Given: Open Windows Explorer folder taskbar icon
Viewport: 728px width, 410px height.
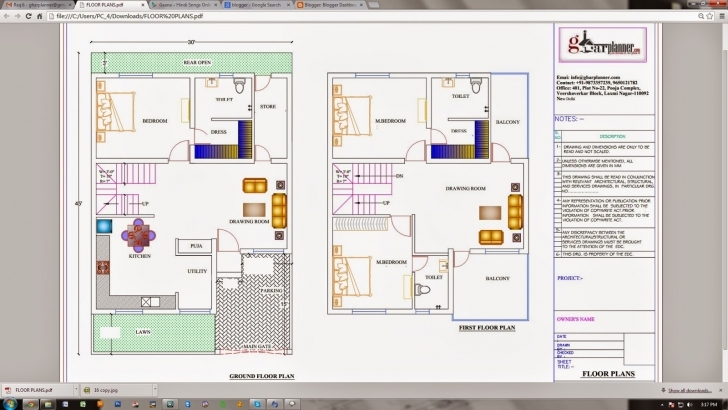Looking at the screenshot, I should pyautogui.click(x=48, y=404).
